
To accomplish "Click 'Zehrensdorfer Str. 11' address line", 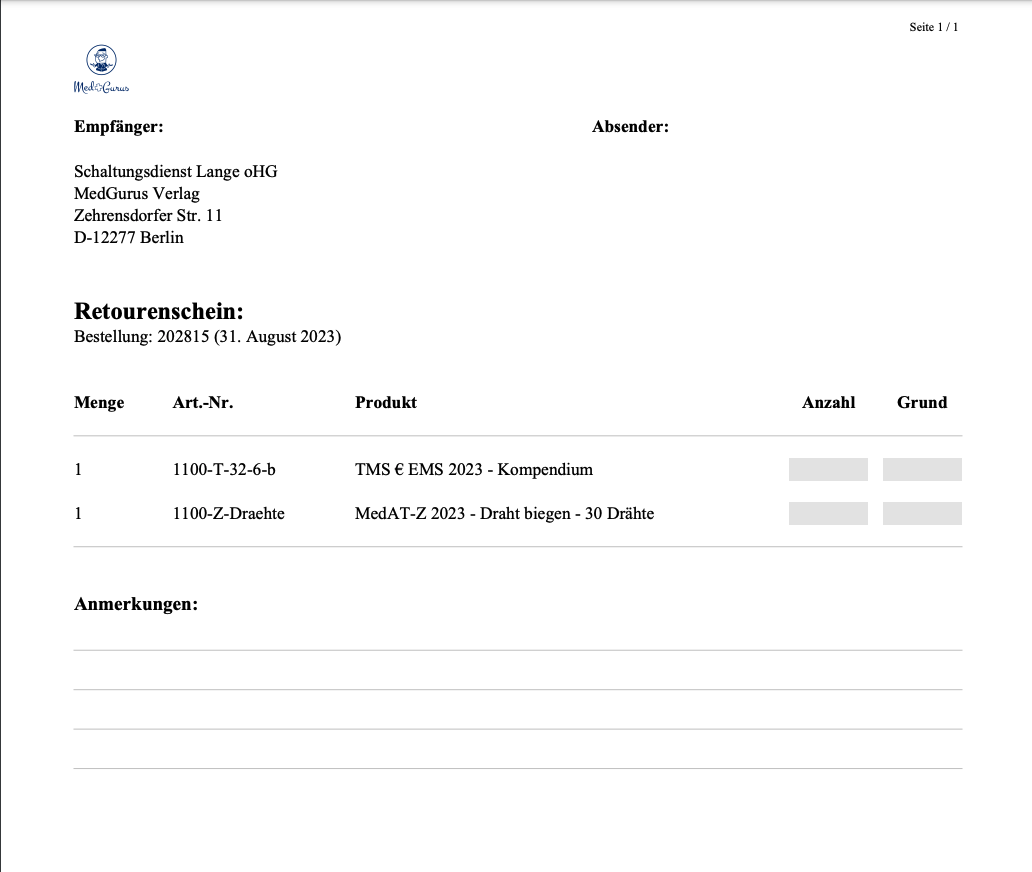I will coord(148,215).
